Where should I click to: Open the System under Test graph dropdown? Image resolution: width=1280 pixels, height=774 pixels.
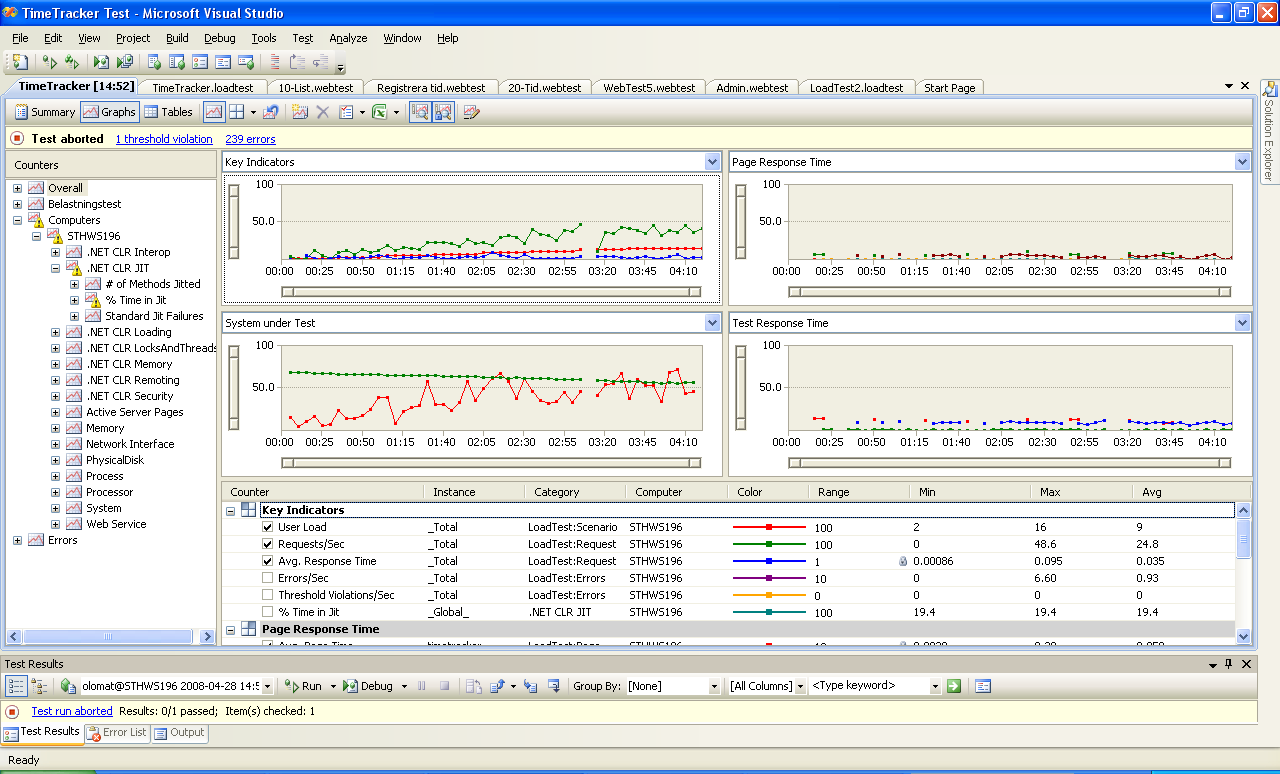[x=712, y=322]
